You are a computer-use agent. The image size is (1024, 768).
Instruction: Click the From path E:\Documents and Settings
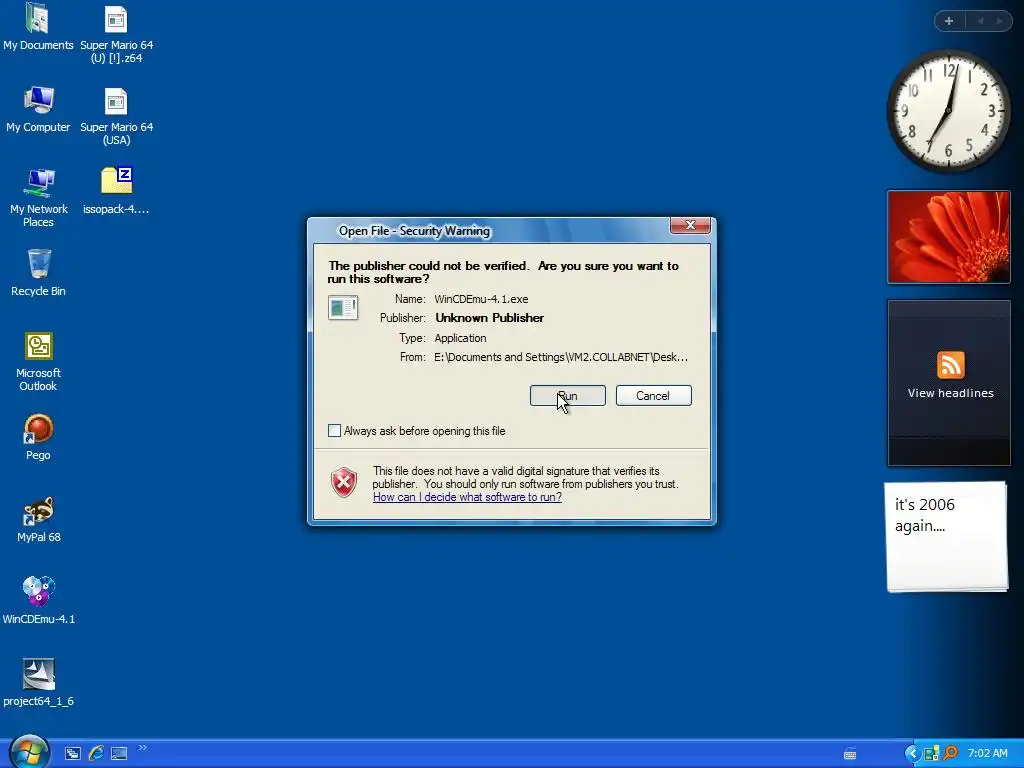(x=561, y=357)
